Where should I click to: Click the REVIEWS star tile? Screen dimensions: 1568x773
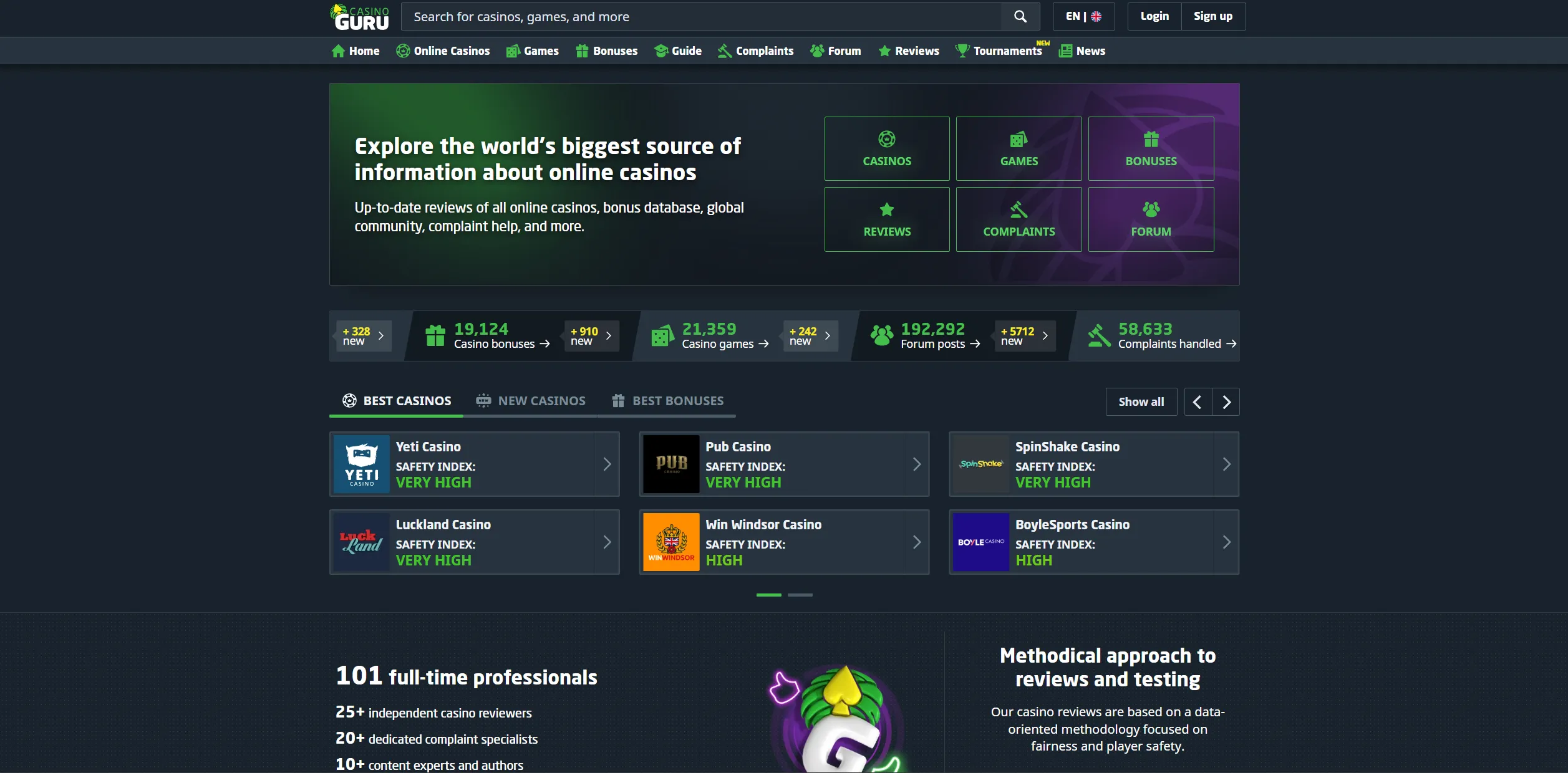(887, 219)
